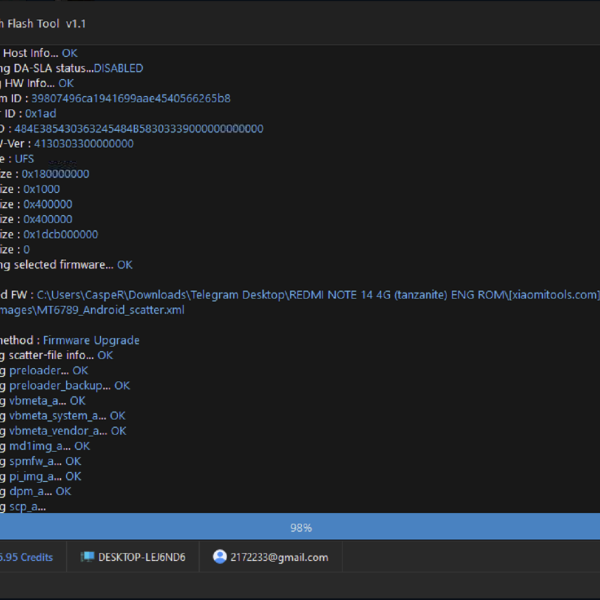Click the computer icon beside DESKTOP-LEJ6ND6
This screenshot has height=600, width=600.
pos(87,557)
